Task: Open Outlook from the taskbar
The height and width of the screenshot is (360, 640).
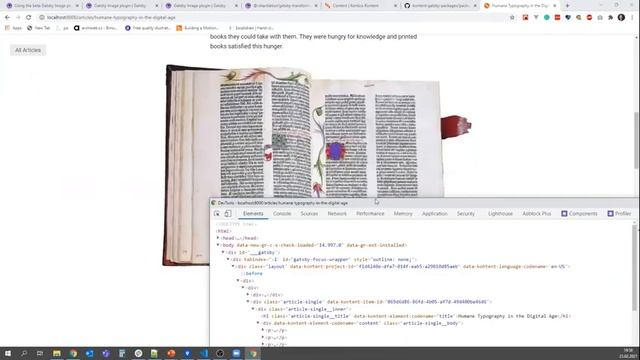Action: (x=89, y=353)
